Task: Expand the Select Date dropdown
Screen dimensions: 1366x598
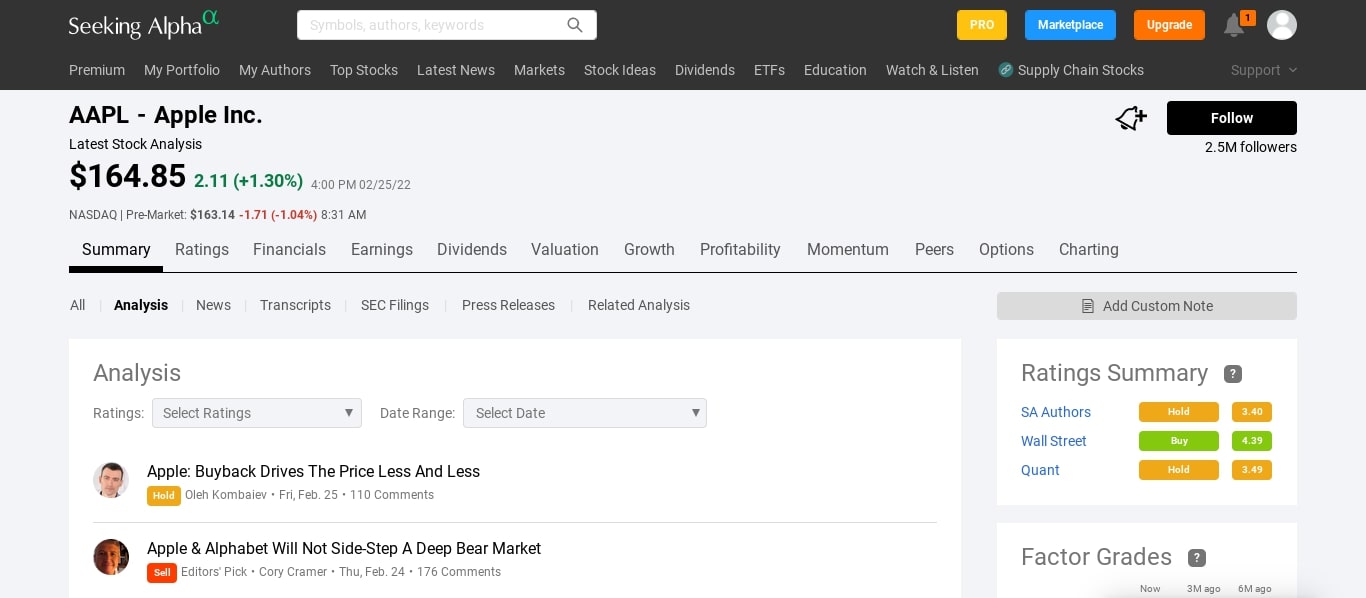Action: pyautogui.click(x=584, y=413)
